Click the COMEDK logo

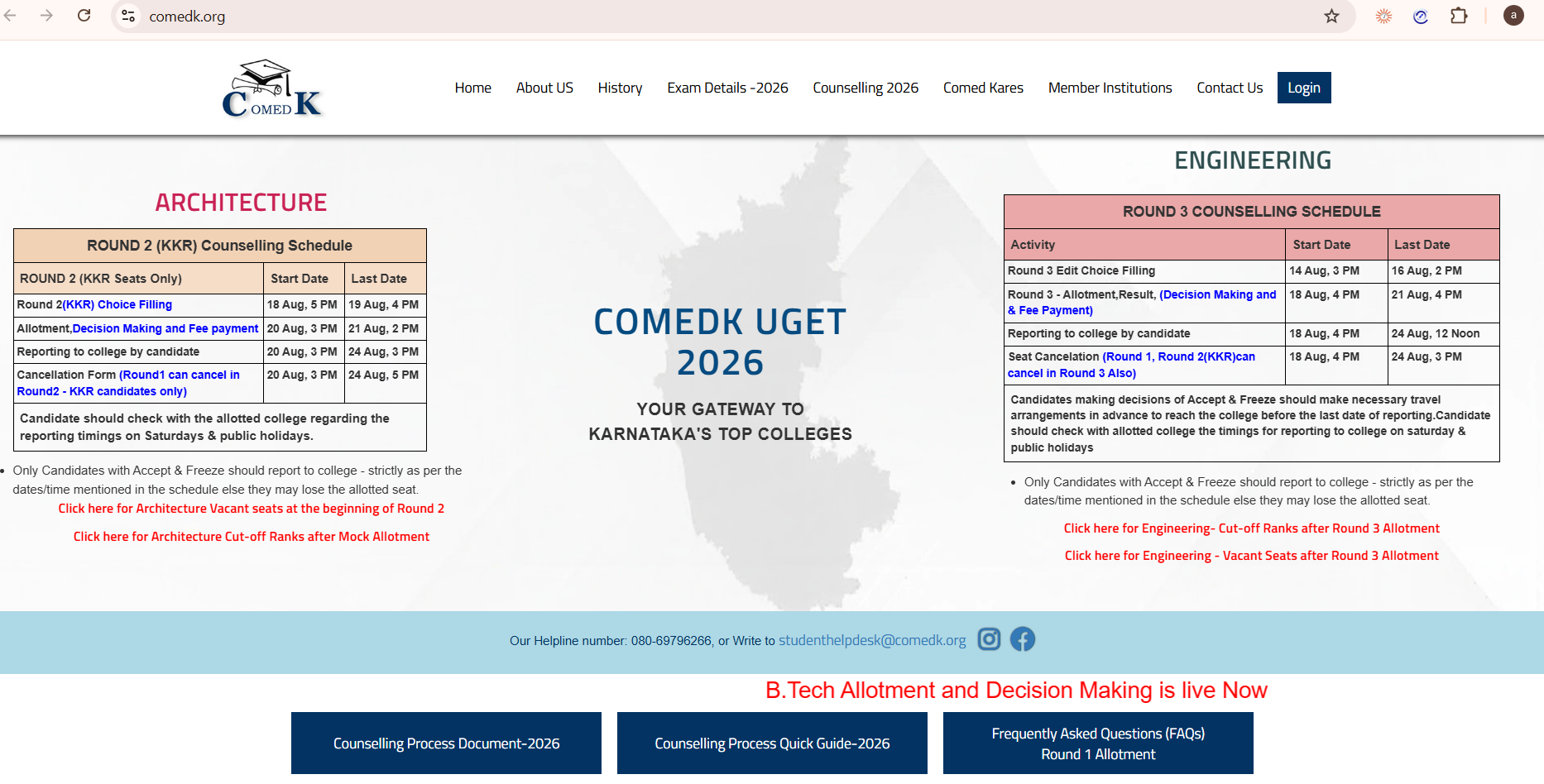[272, 88]
